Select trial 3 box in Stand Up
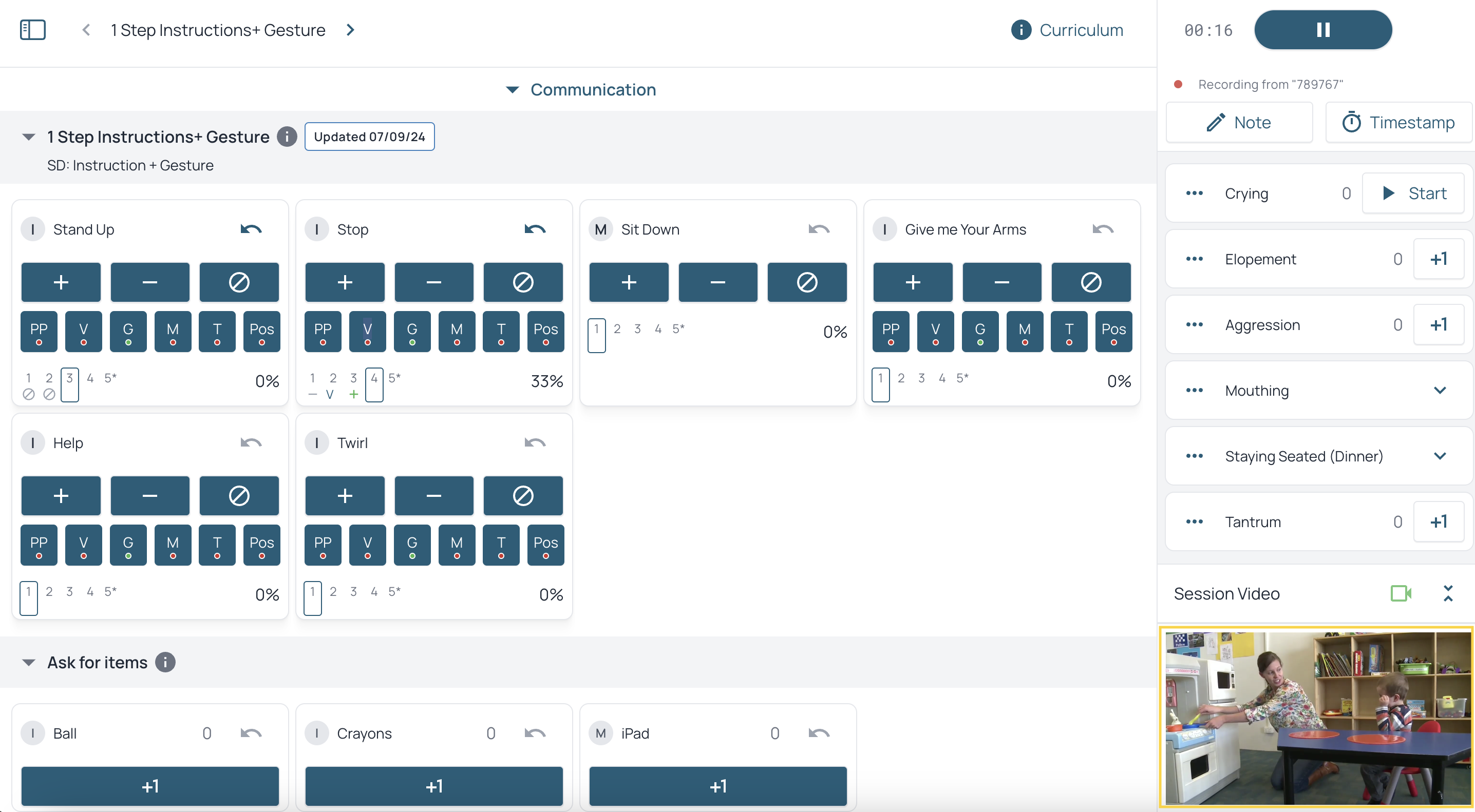Screen dimensions: 1475x812 click(69, 384)
